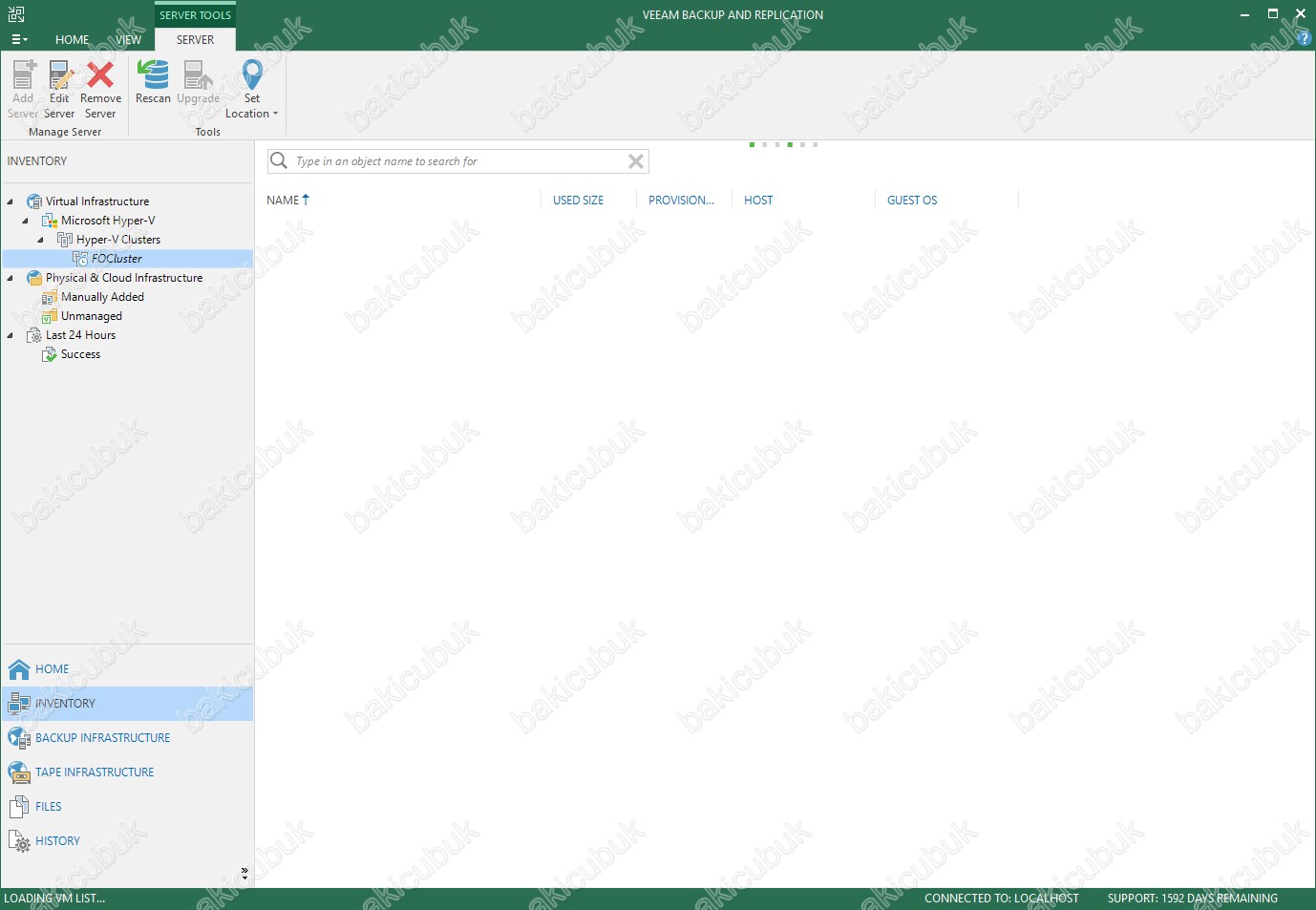Click the Rescan tool icon
The width and height of the screenshot is (1316, 910).
point(153,74)
